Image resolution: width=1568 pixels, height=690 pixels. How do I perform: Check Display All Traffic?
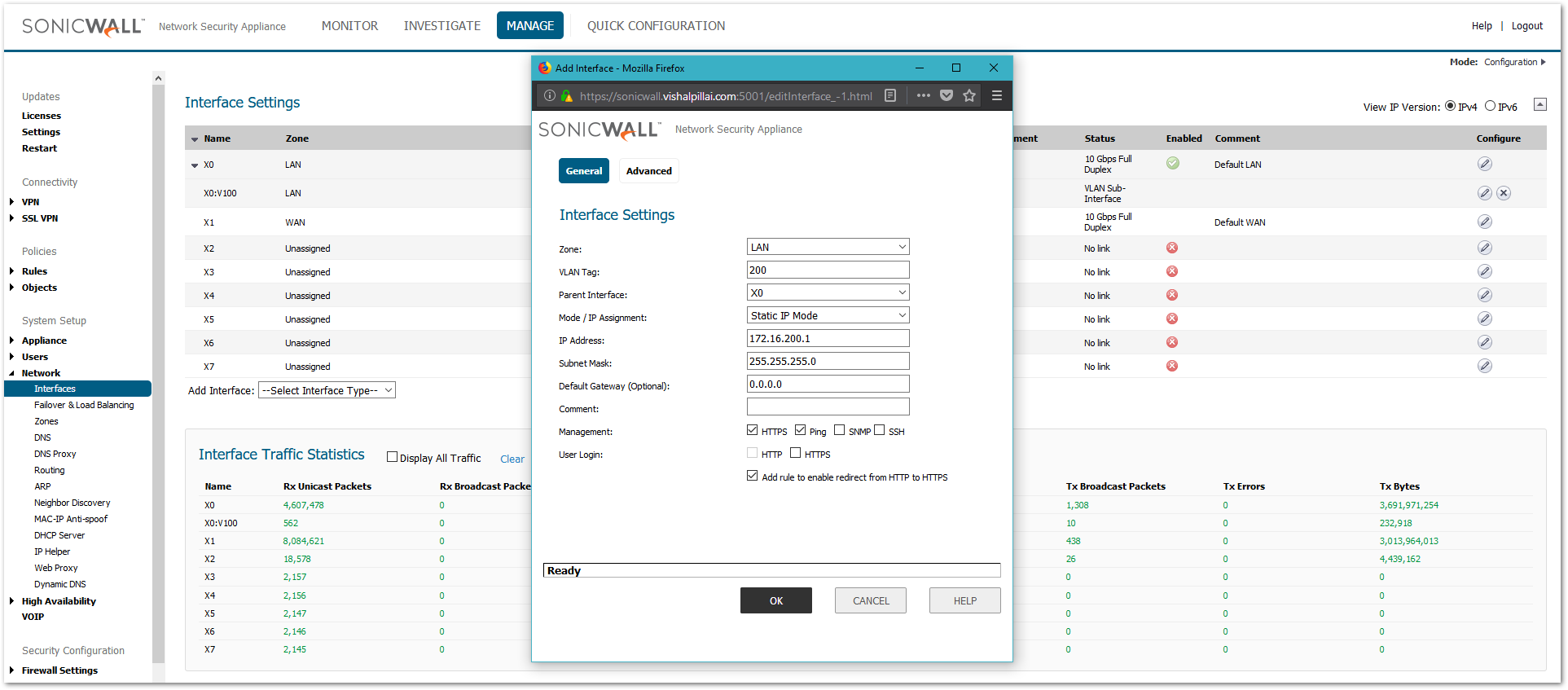(x=392, y=457)
